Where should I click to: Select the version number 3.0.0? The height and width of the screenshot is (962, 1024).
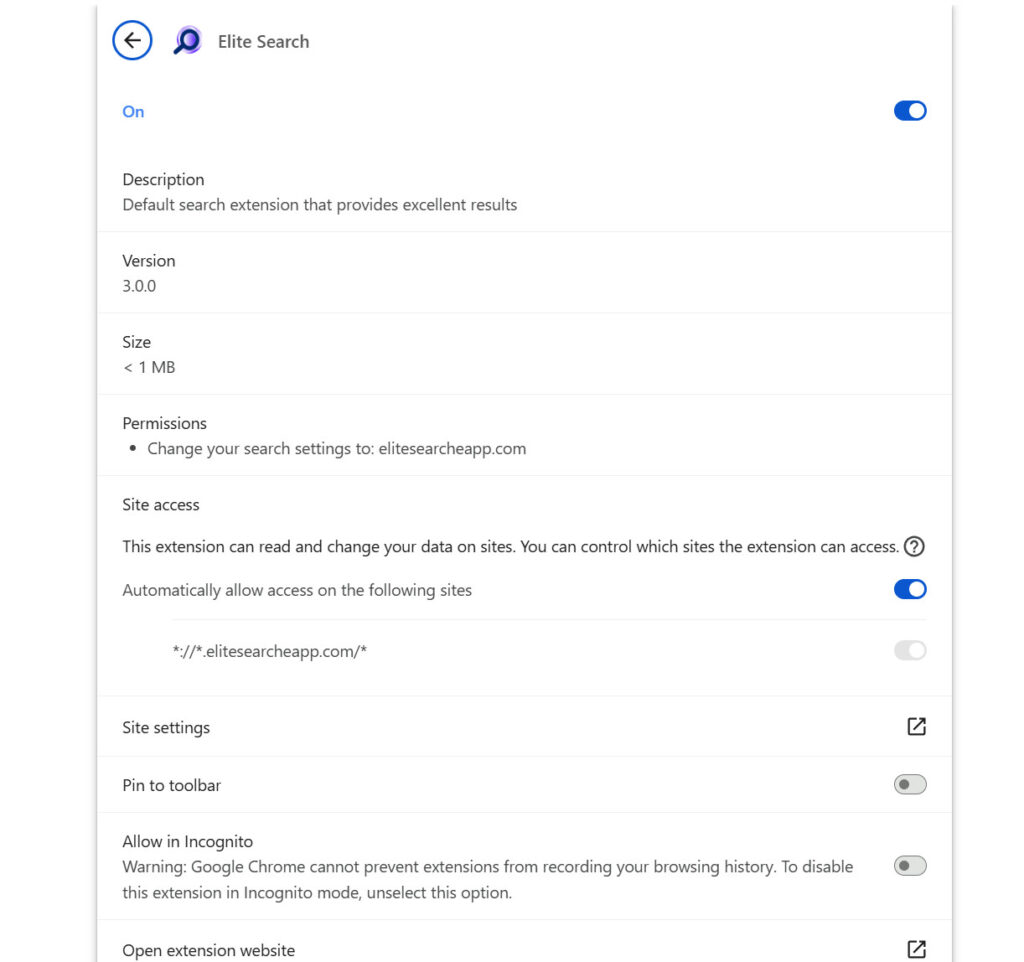[139, 286]
